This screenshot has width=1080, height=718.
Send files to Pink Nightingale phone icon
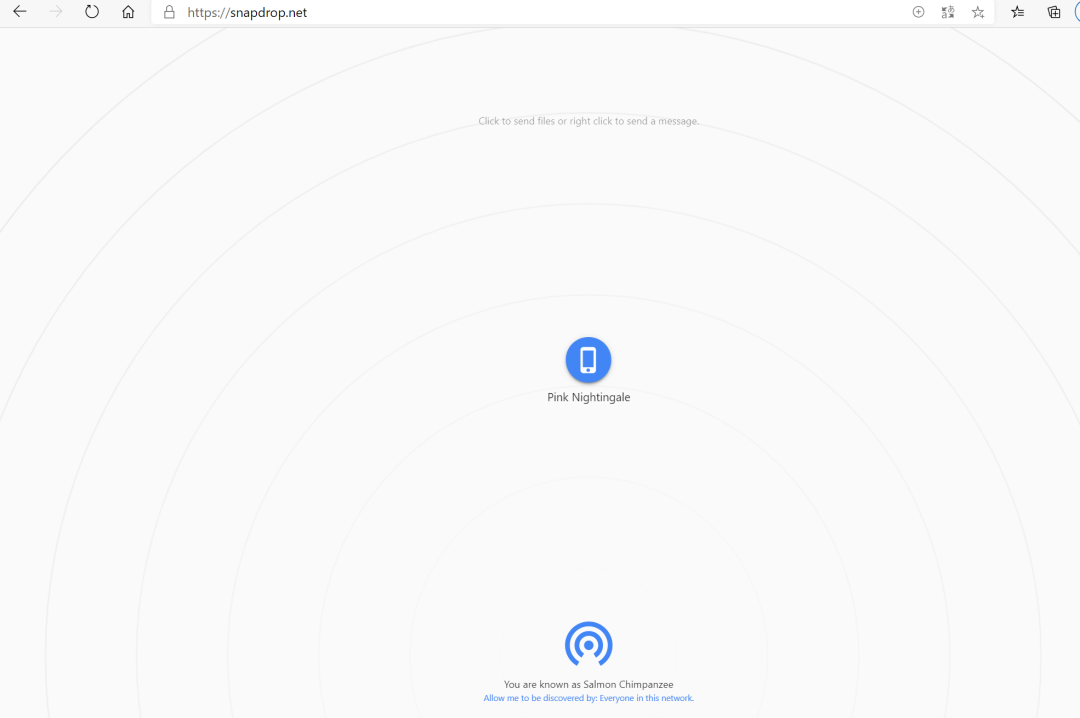(588, 360)
